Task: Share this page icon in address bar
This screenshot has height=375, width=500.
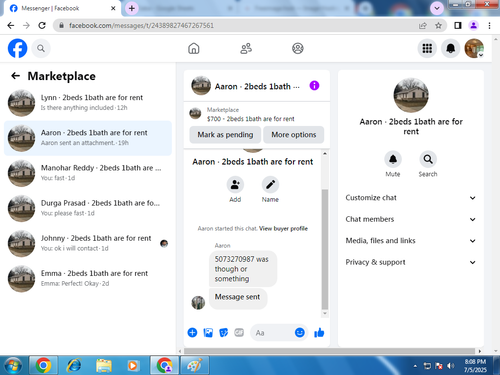Action: click(423, 25)
